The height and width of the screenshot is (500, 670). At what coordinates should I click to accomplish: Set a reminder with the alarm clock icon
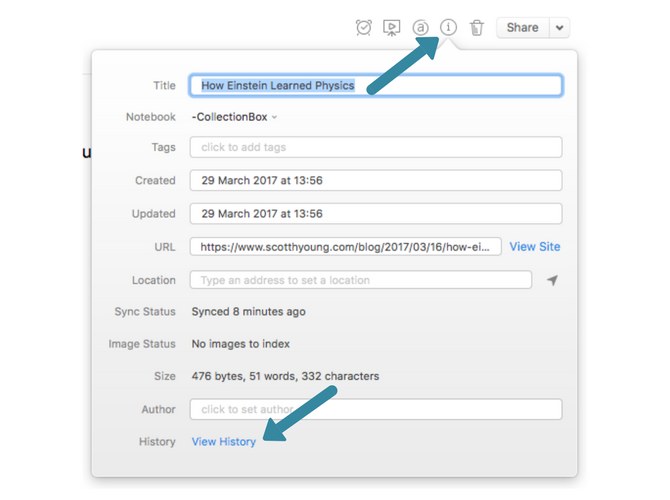tap(364, 28)
